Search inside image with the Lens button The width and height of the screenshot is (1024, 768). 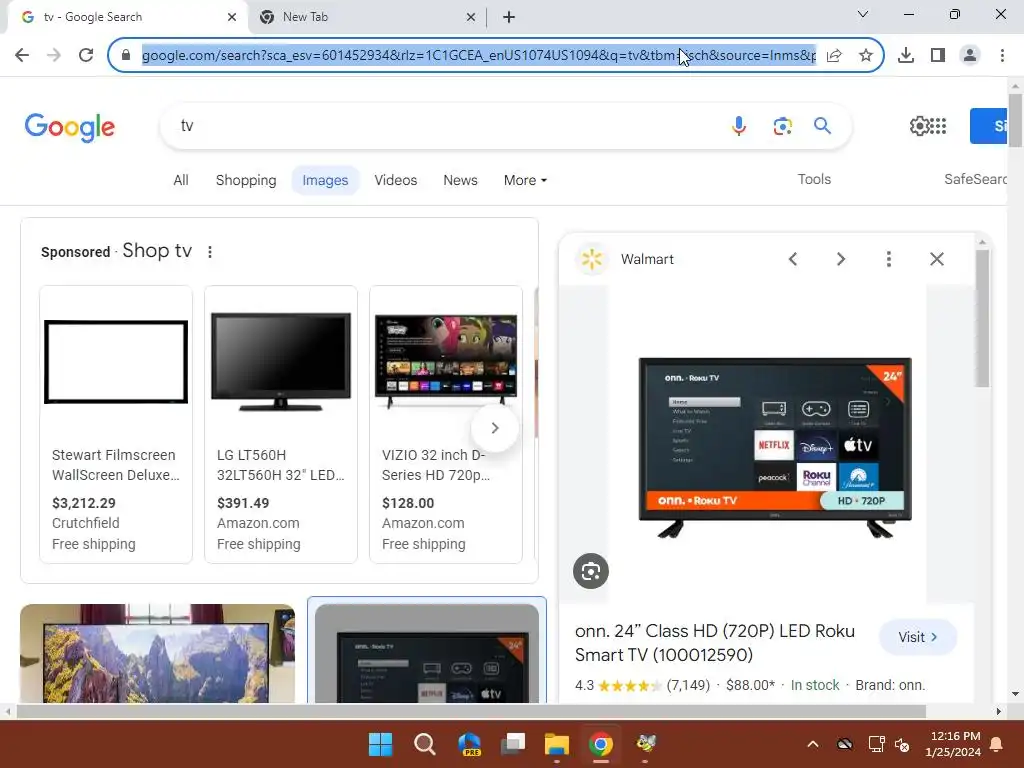[x=590, y=571]
